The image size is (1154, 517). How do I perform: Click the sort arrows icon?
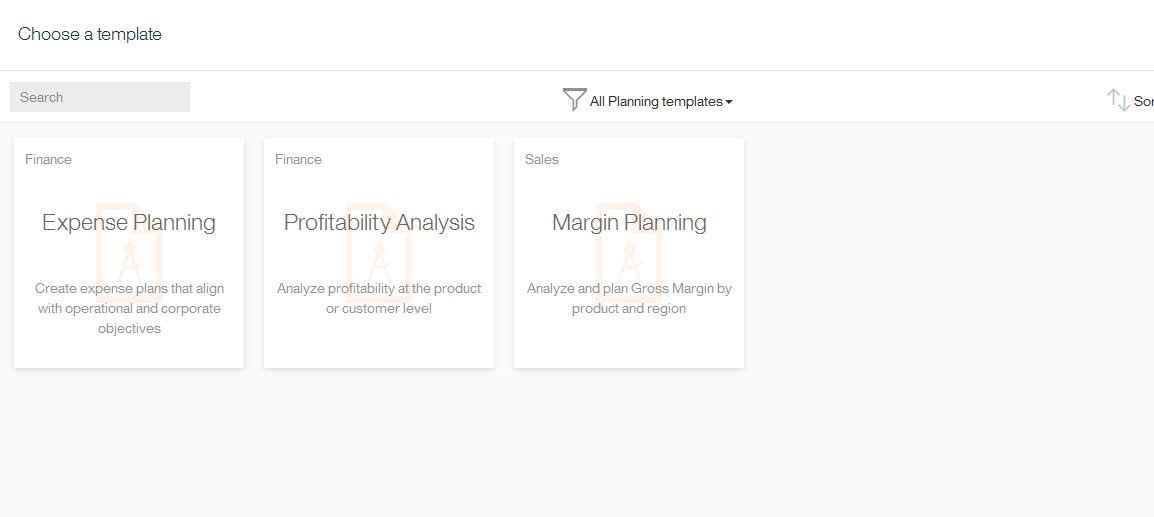tap(1118, 100)
